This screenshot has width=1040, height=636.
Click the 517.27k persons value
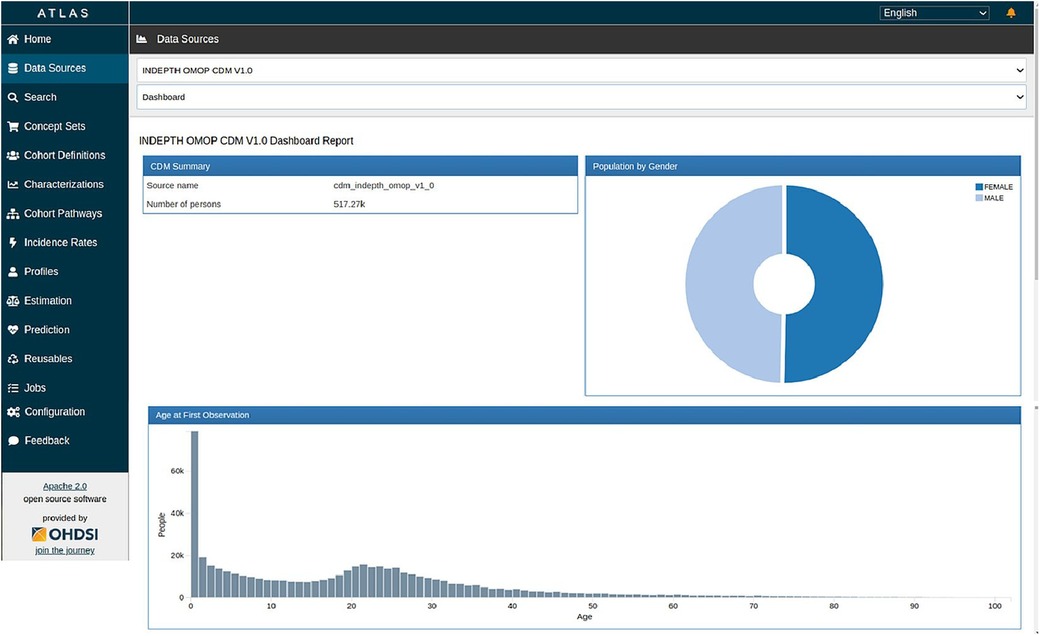point(349,204)
